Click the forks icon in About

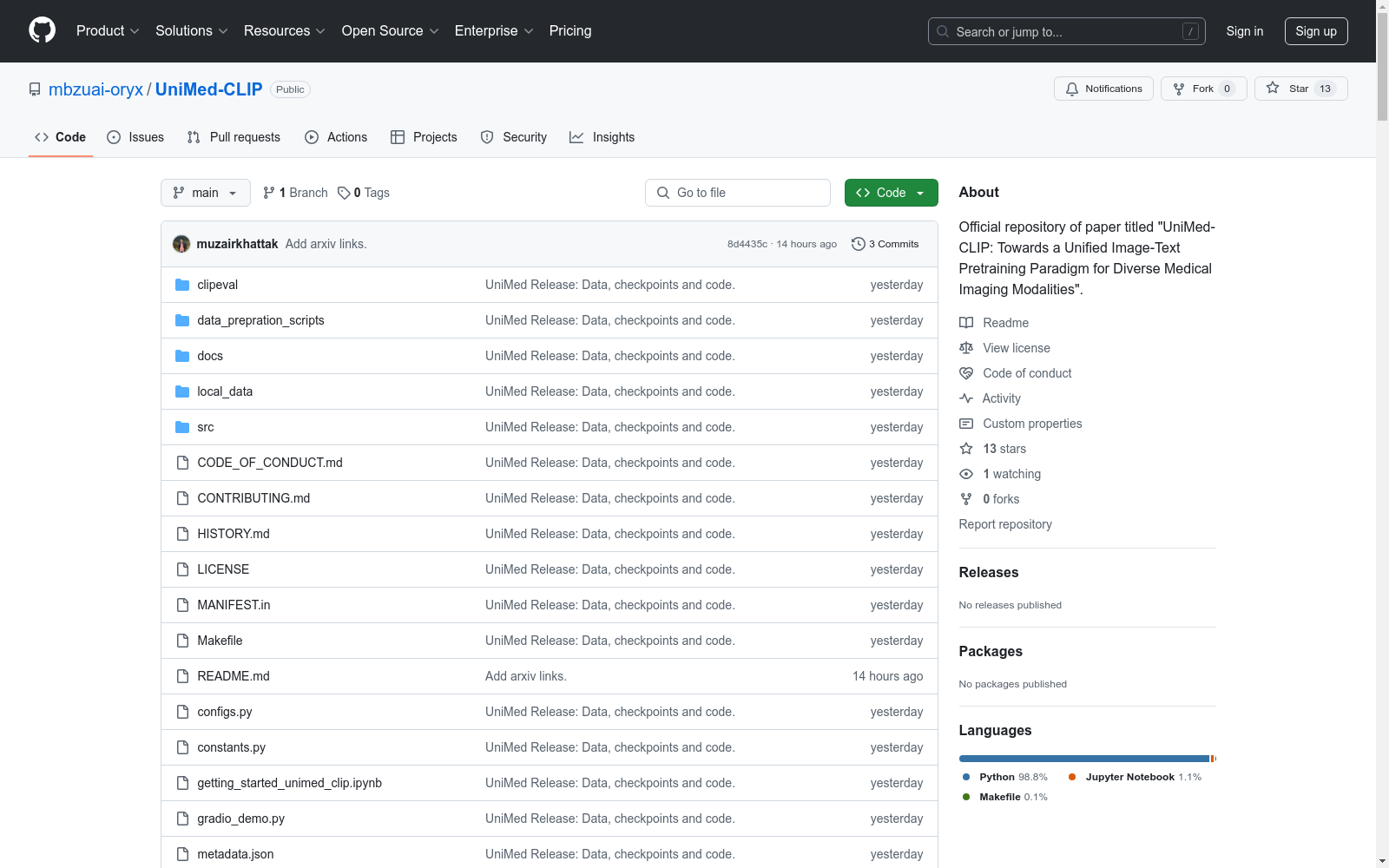(966, 499)
